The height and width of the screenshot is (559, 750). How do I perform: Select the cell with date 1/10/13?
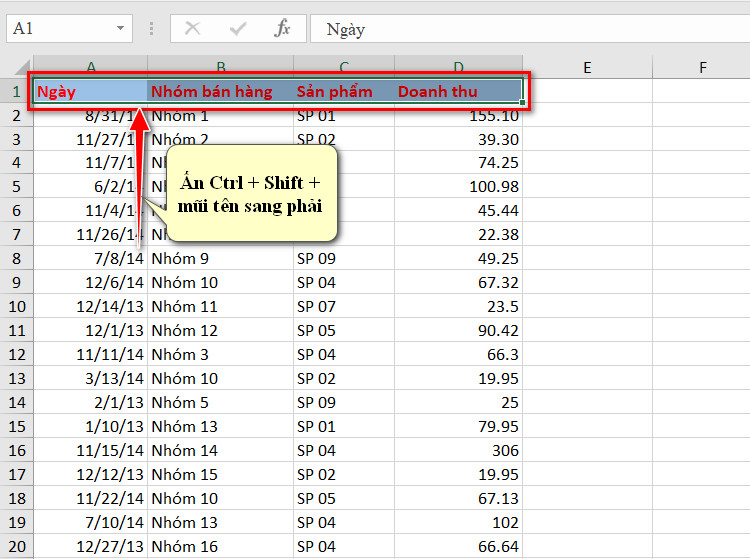pos(90,426)
